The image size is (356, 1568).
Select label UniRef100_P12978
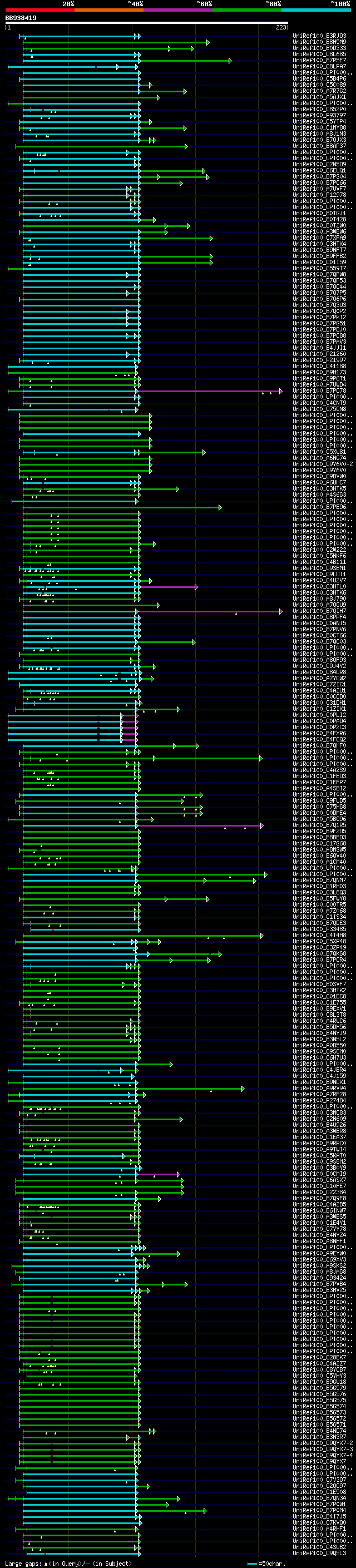coord(319,195)
